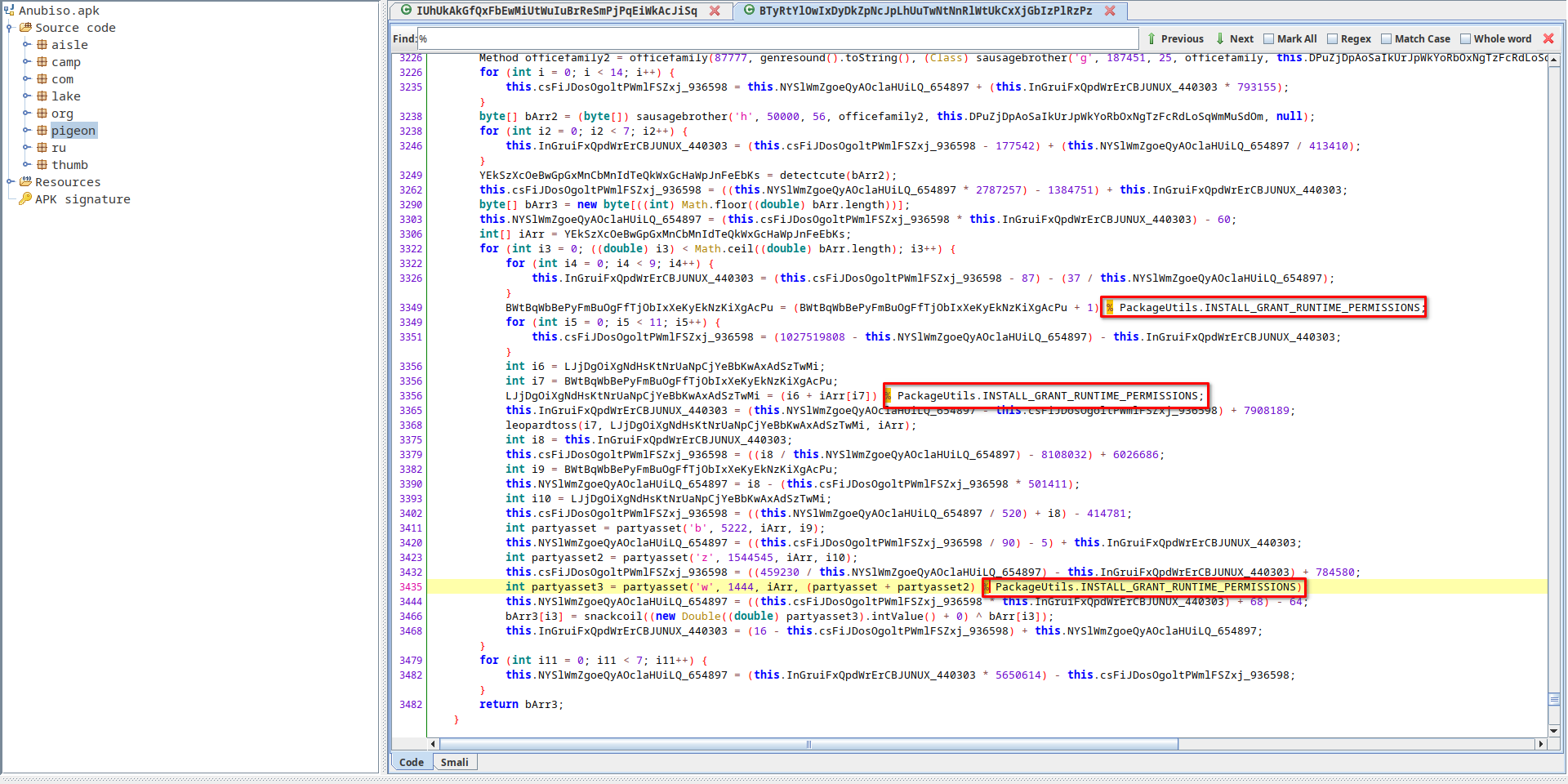The height and width of the screenshot is (784, 1568).
Task: Click the com package icon
Action: [42, 79]
